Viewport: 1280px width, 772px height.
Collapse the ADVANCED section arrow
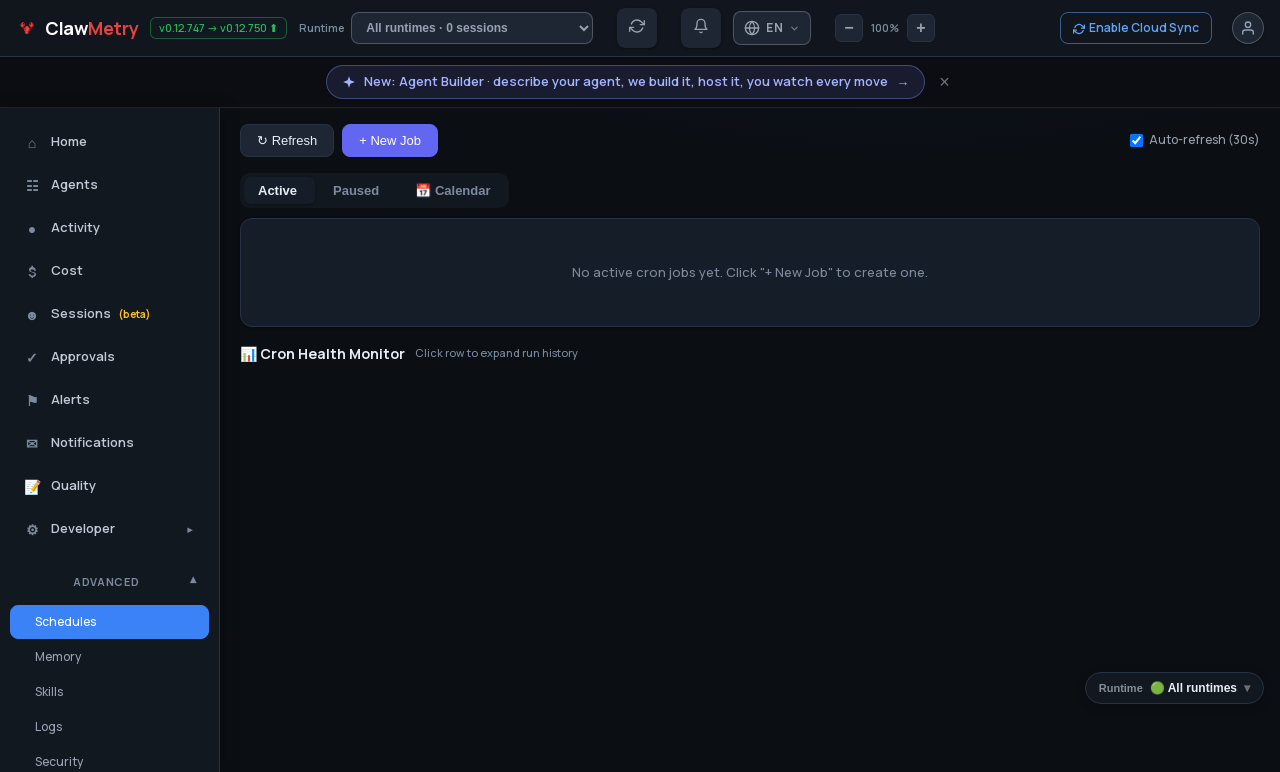pyautogui.click(x=193, y=580)
